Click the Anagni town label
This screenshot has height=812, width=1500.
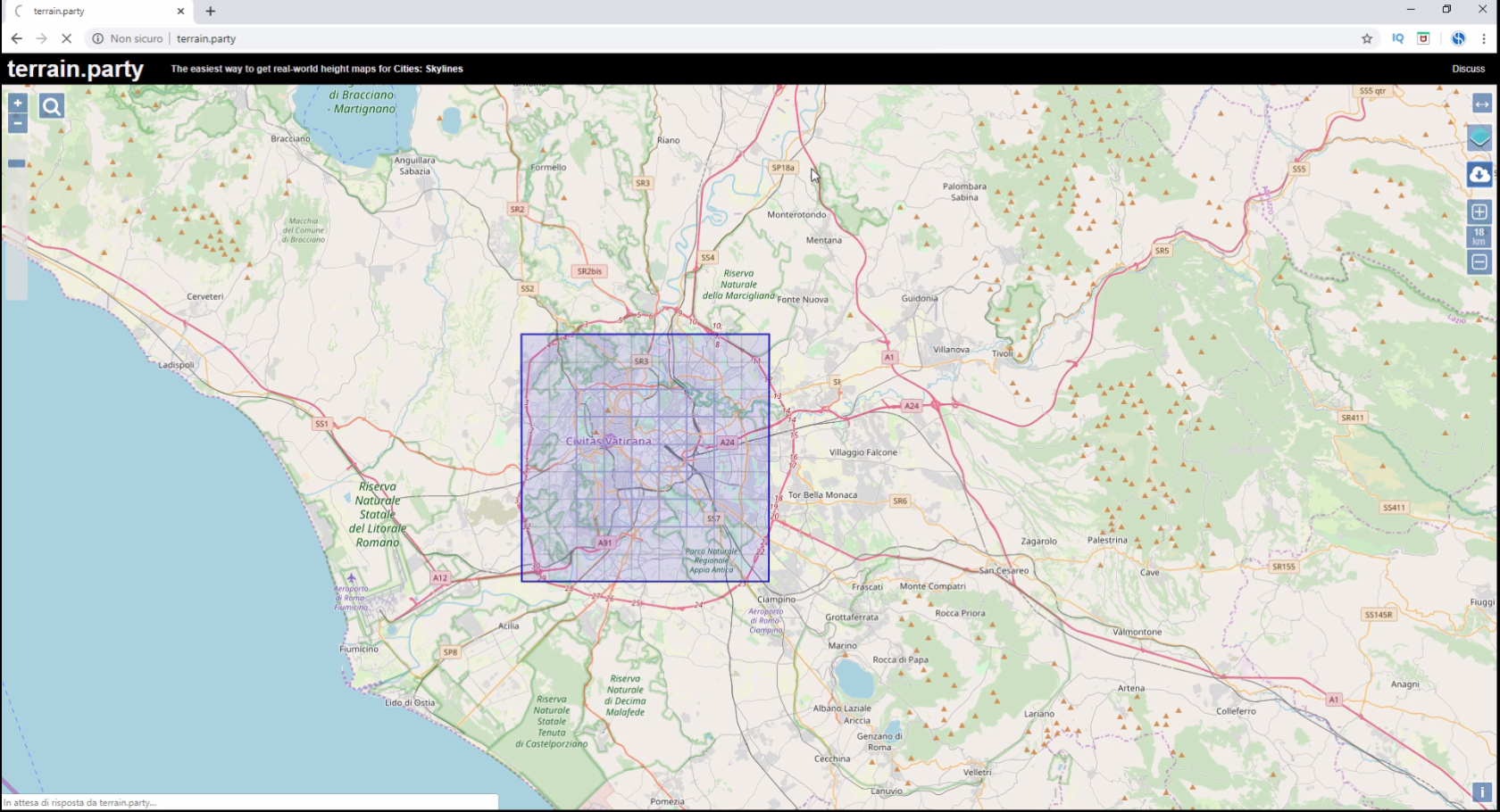[x=1405, y=684]
